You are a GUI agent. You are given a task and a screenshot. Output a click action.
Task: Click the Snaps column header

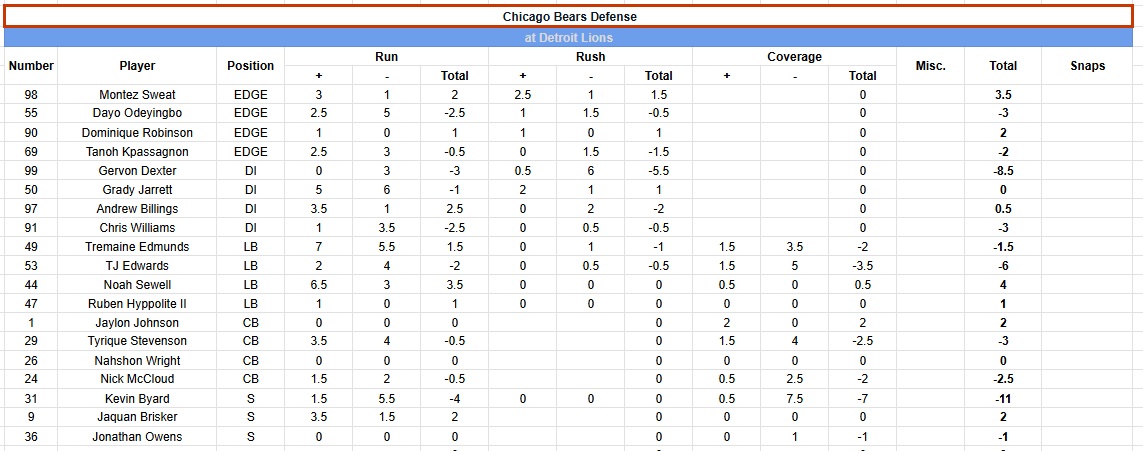coord(1087,66)
